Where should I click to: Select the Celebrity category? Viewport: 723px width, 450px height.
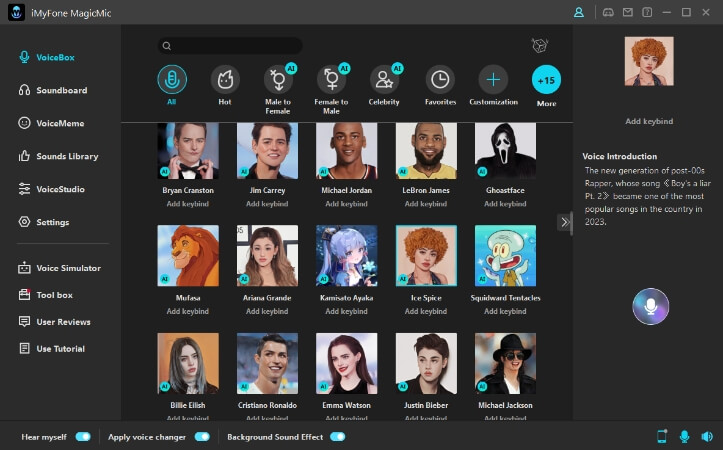pos(385,80)
